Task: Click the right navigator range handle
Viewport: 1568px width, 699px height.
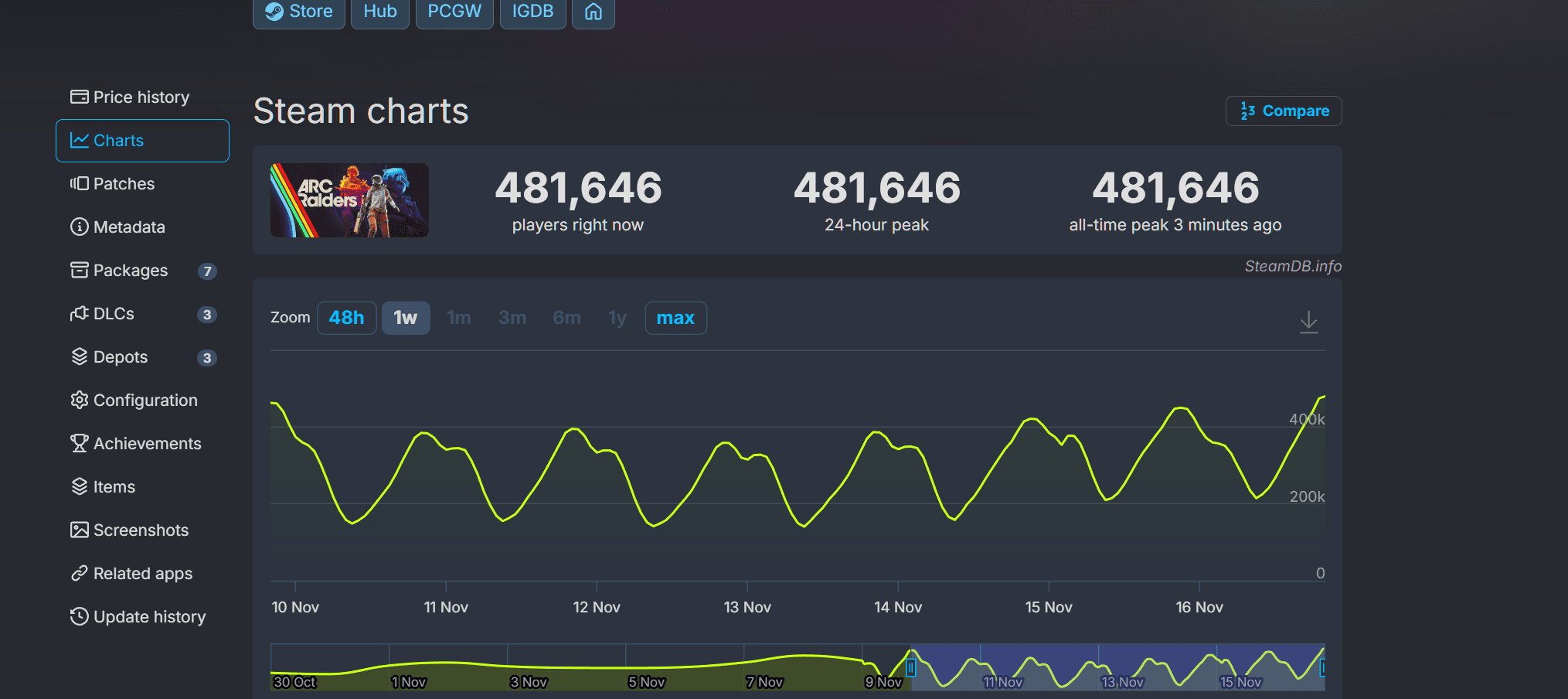Action: pyautogui.click(x=1322, y=667)
